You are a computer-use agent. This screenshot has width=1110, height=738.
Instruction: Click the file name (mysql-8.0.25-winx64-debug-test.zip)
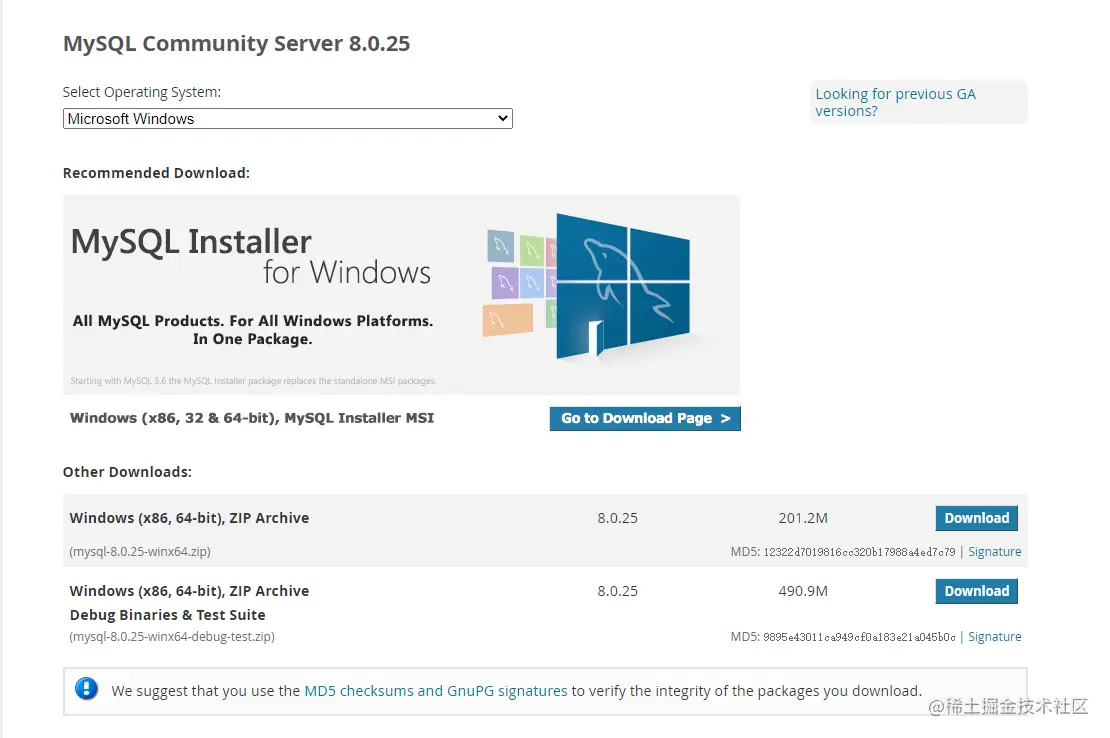coord(172,636)
